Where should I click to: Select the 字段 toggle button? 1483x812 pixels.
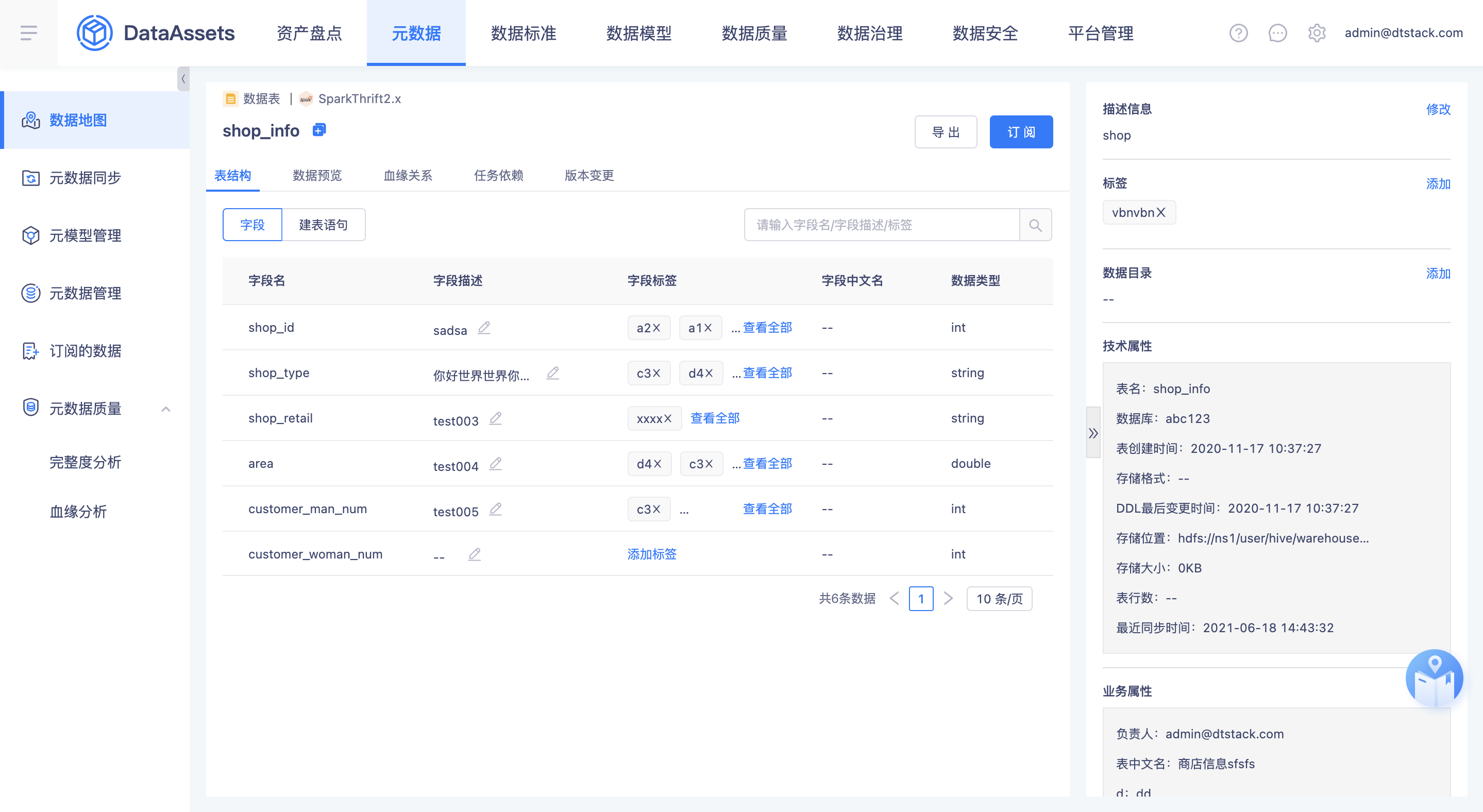[252, 225]
